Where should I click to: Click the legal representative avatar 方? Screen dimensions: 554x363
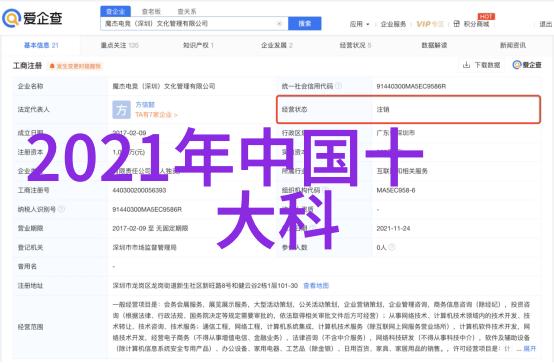point(121,110)
